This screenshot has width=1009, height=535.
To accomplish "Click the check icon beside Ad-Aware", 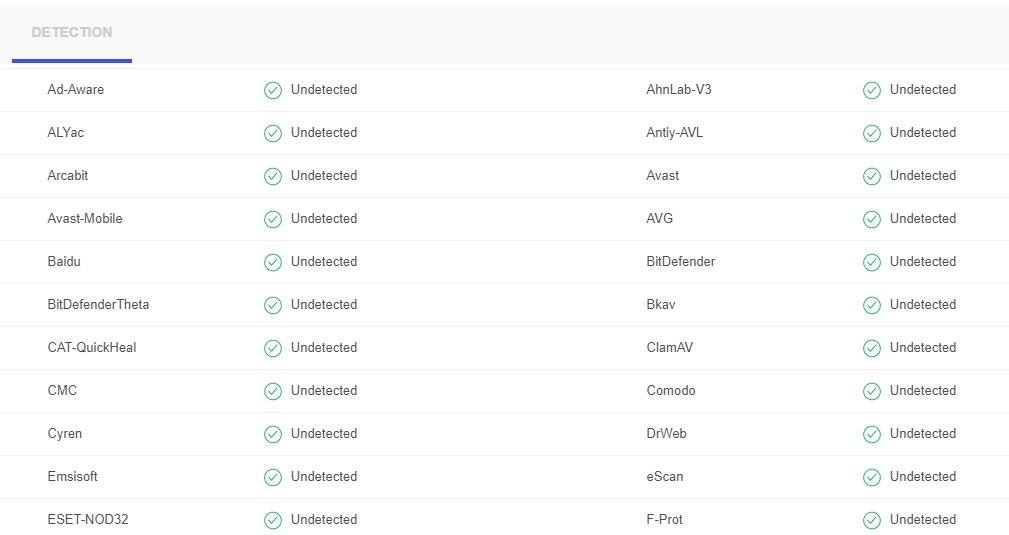I will (273, 90).
